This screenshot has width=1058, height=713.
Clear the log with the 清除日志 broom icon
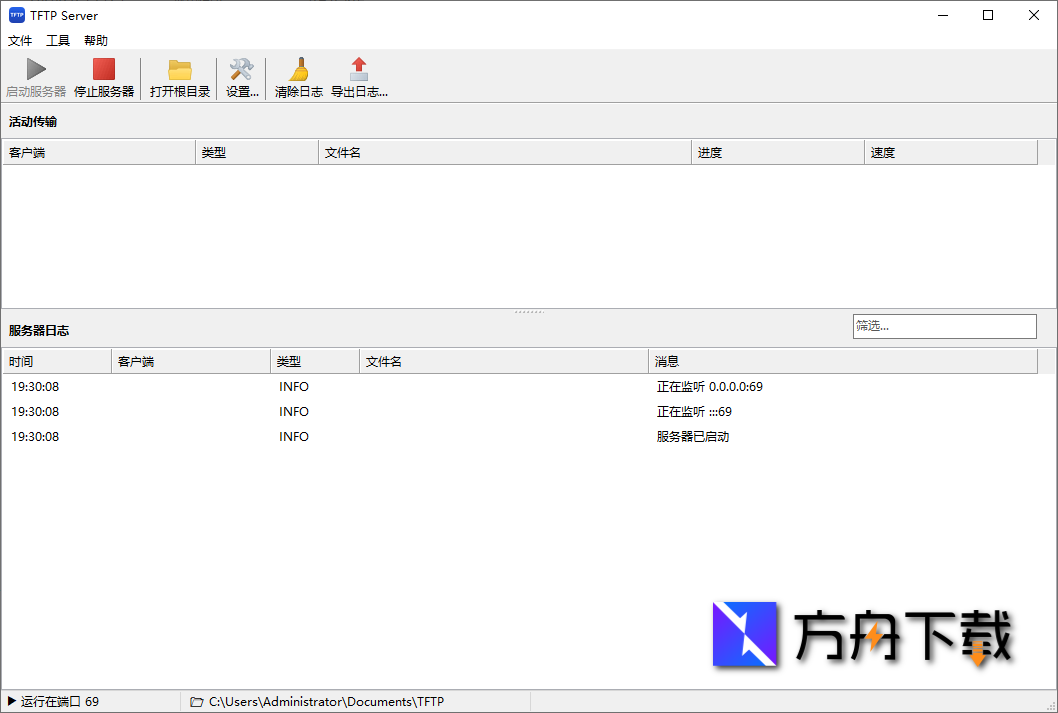pyautogui.click(x=298, y=68)
